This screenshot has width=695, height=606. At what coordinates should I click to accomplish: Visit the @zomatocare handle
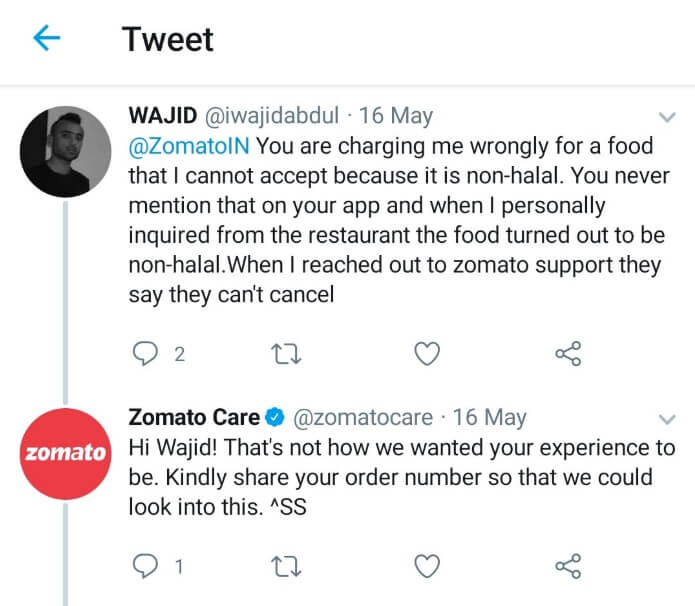tap(363, 418)
